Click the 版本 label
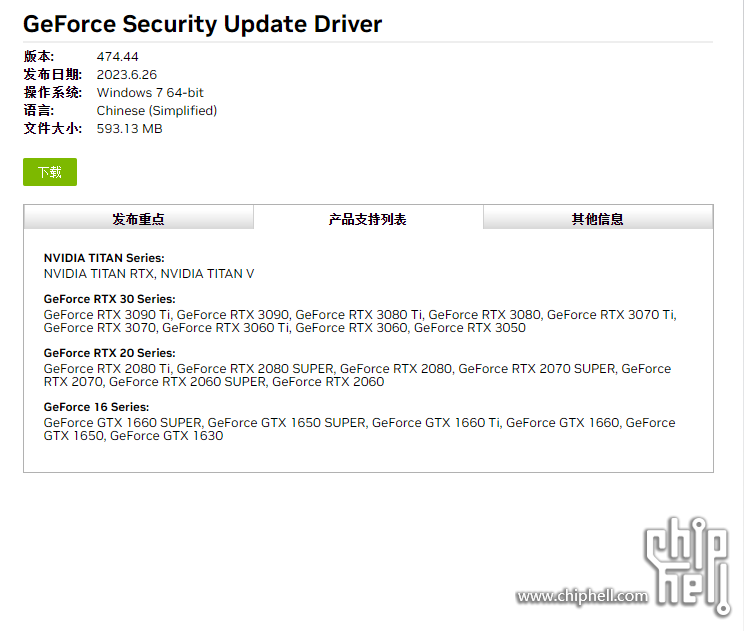Screen dimensions: 744x631 pos(39,57)
